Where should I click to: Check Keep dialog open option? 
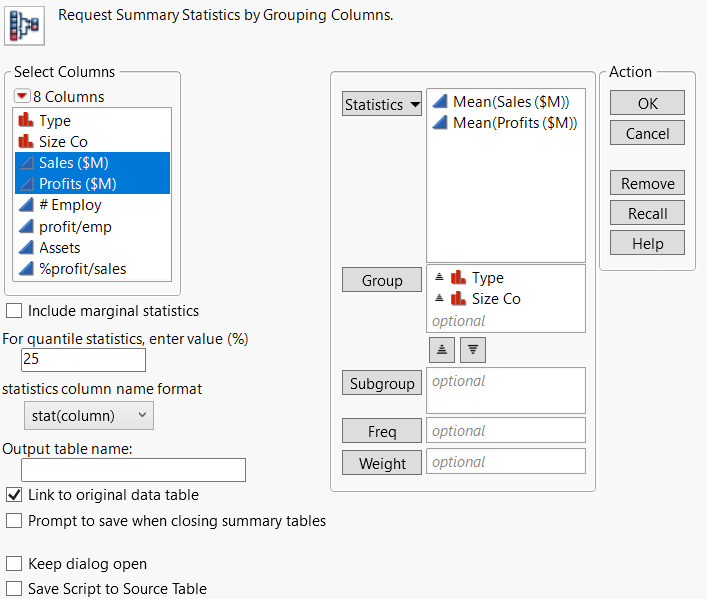pyautogui.click(x=14, y=564)
